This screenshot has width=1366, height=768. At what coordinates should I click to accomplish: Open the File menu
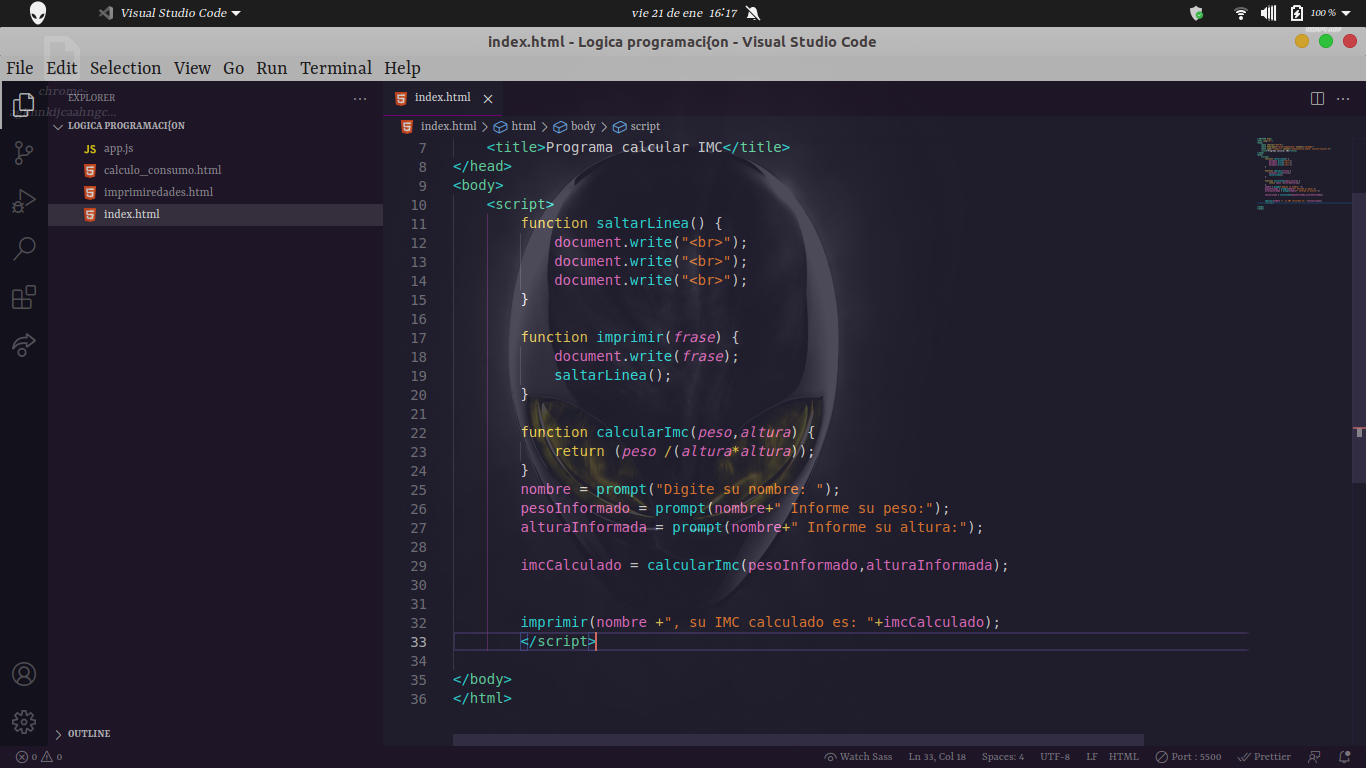[20, 68]
